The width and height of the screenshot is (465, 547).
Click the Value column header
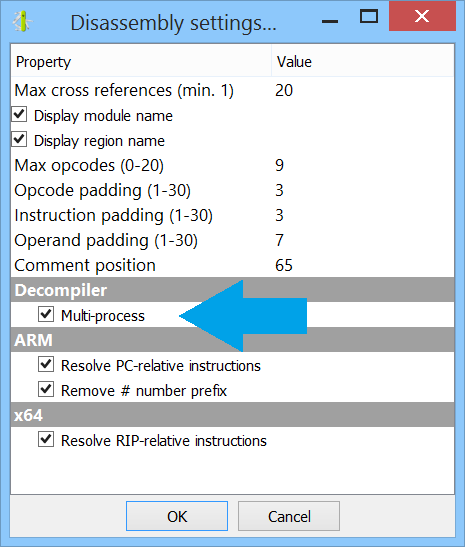pyautogui.click(x=363, y=61)
